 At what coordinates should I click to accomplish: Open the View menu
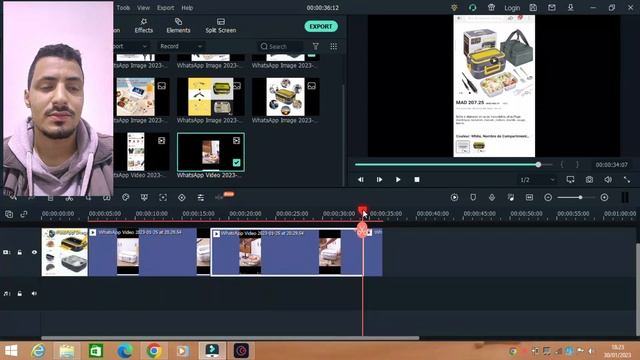tap(143, 8)
